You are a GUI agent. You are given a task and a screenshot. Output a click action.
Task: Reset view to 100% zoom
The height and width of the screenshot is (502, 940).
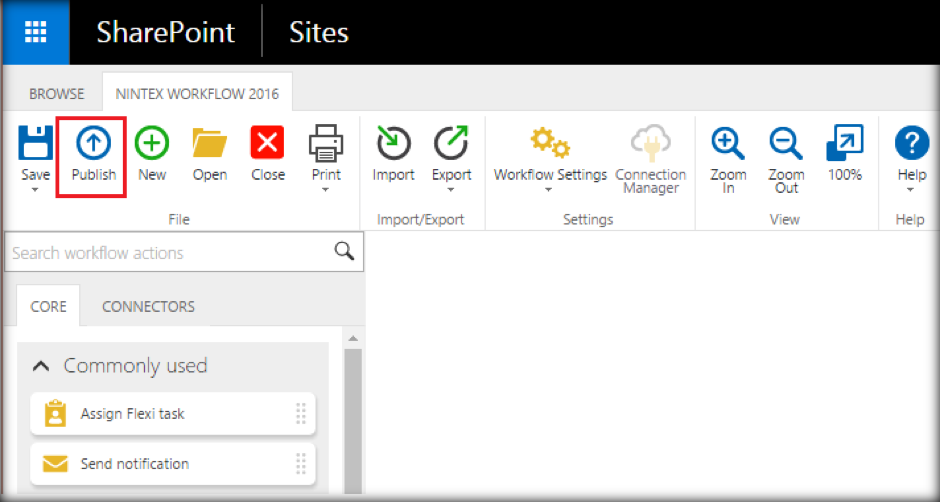pos(844,145)
